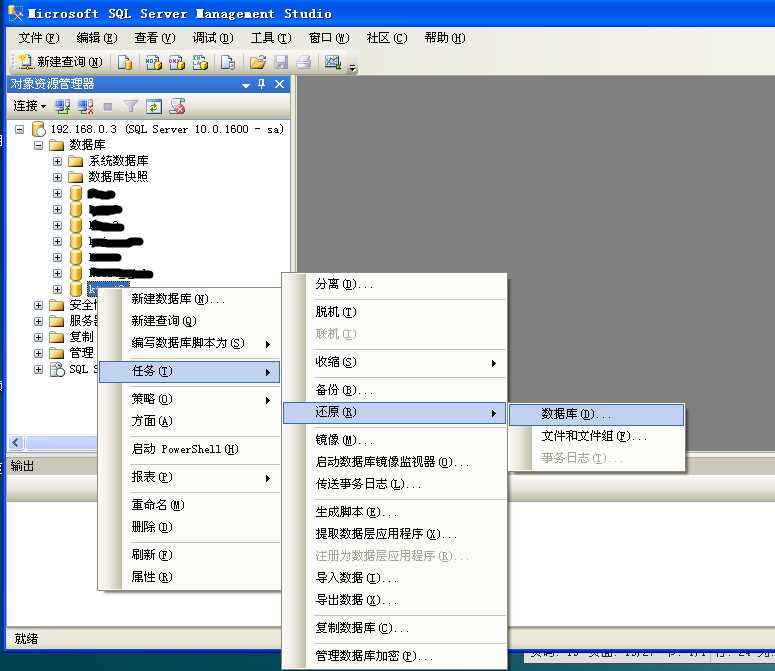Click the DMX query toolbar icon
The height and width of the screenshot is (671, 775).
pyautogui.click(x=176, y=62)
